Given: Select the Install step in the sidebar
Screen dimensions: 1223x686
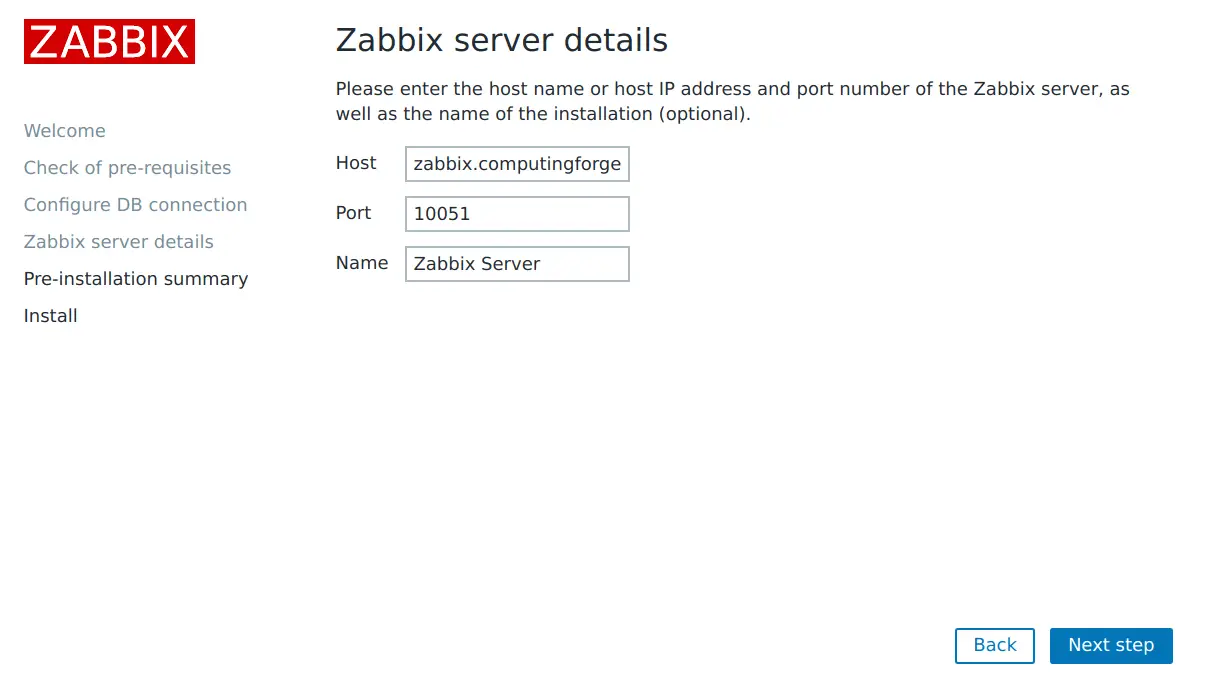Looking at the screenshot, I should coord(51,316).
